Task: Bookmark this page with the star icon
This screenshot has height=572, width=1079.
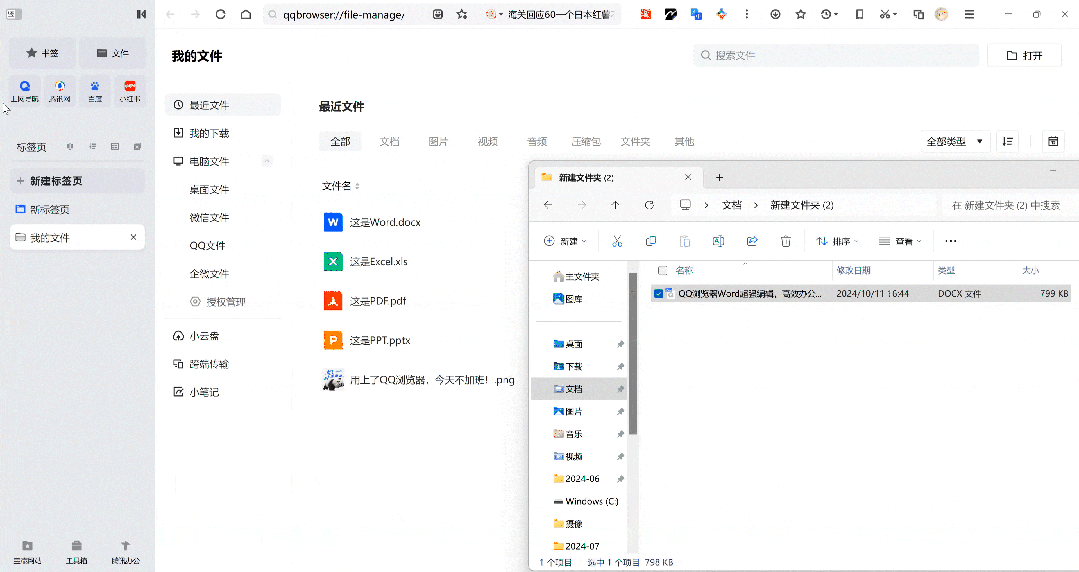Action: [x=461, y=15]
